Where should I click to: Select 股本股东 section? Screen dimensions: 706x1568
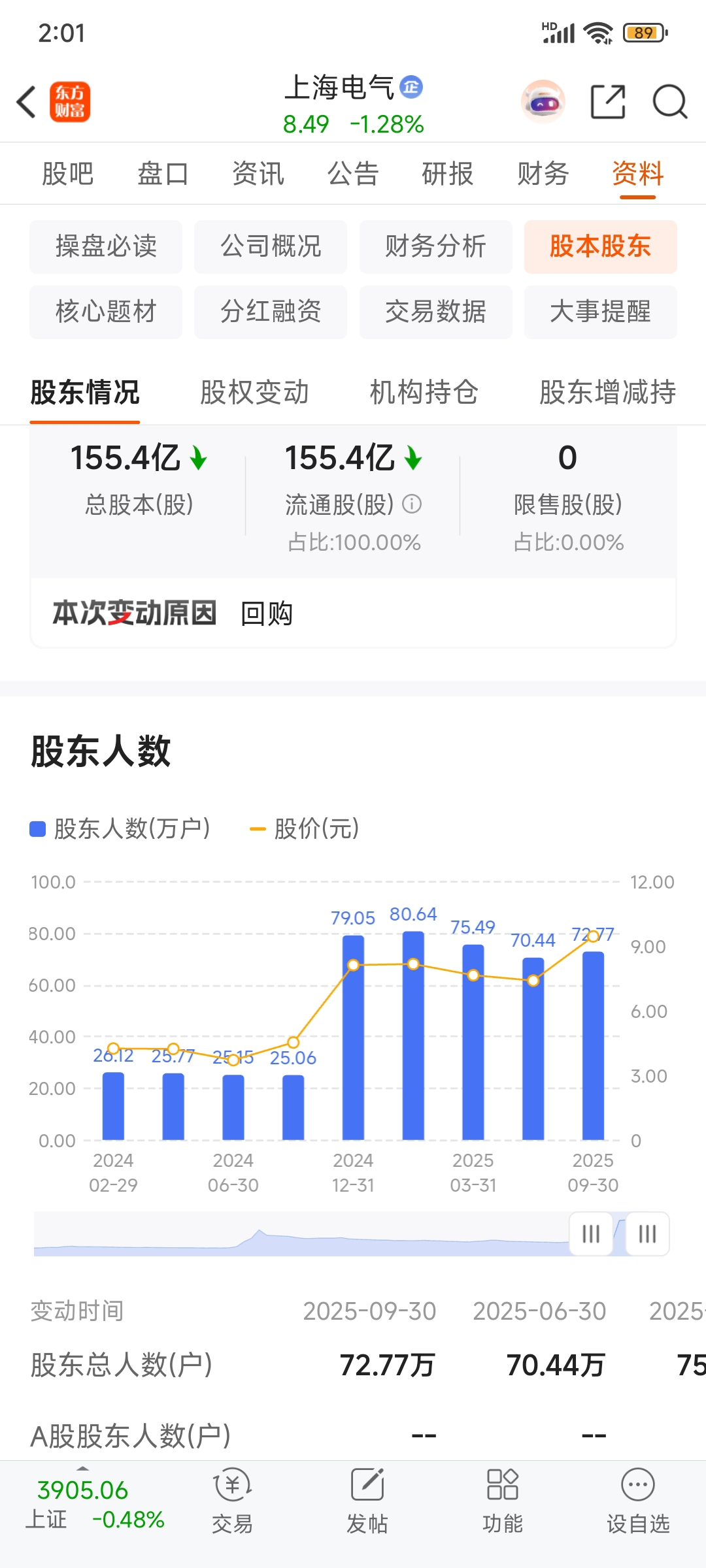pos(601,246)
